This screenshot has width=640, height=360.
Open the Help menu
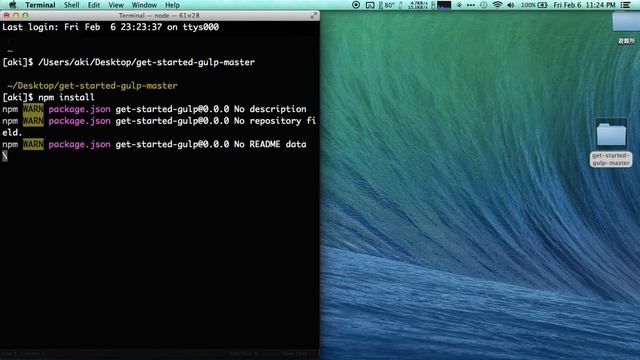[172, 5]
